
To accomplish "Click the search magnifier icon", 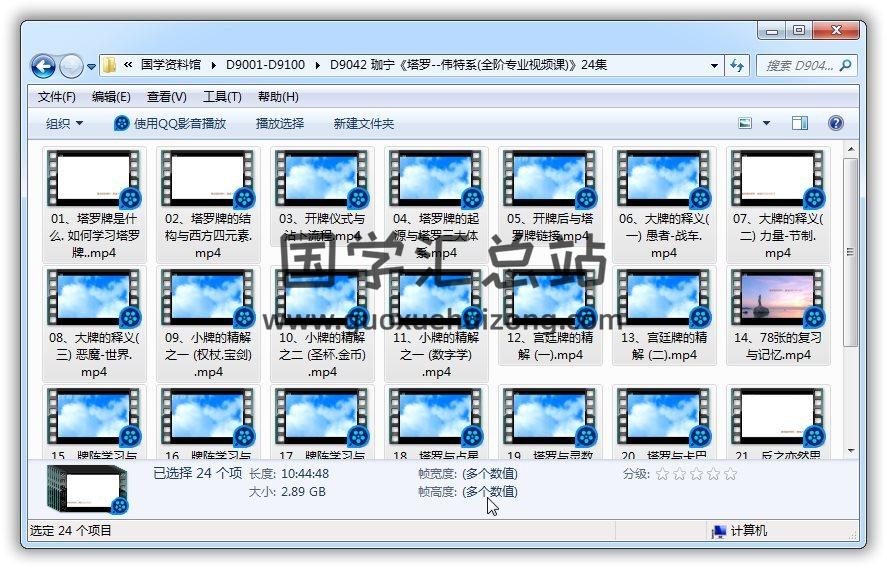I will [x=845, y=65].
